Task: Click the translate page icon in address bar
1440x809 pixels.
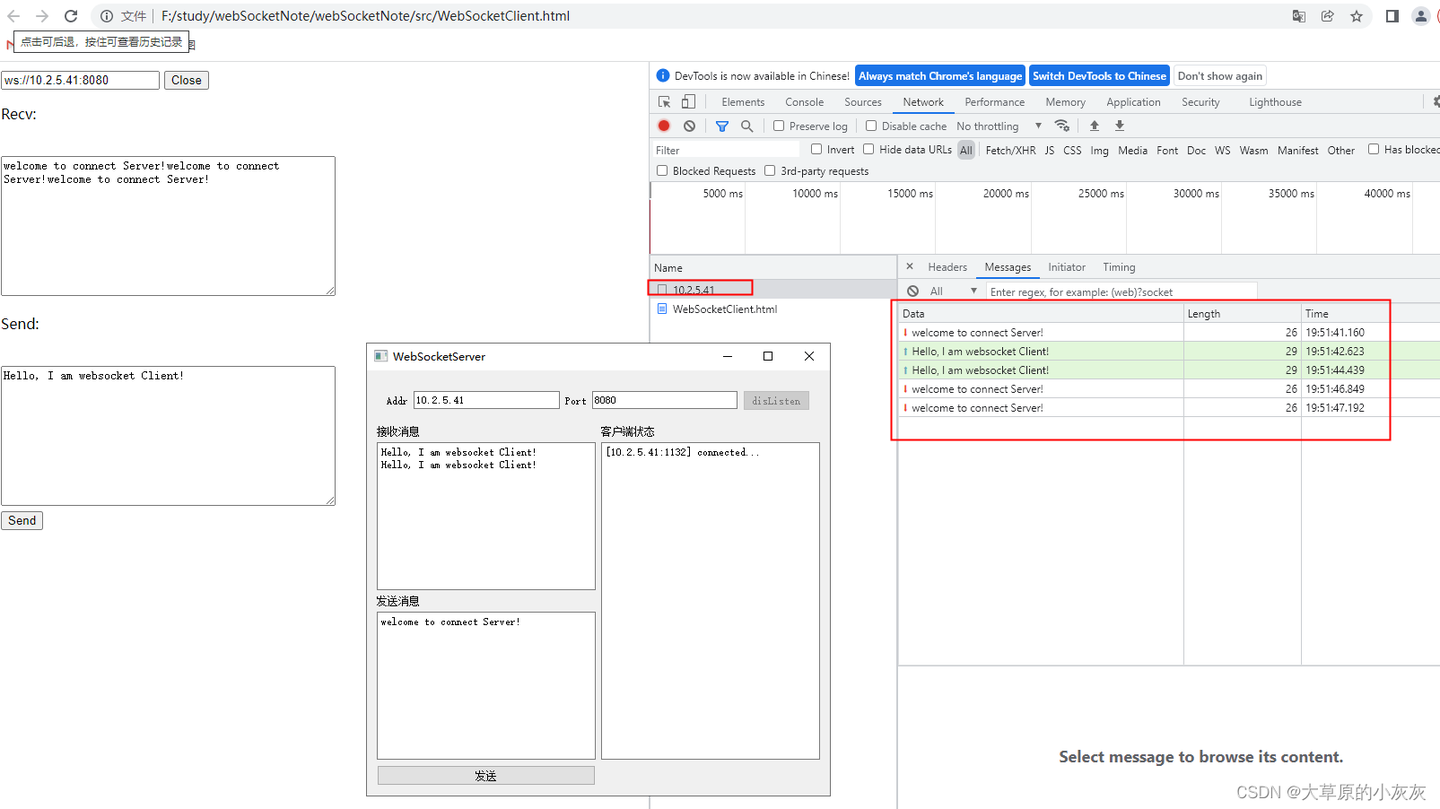Action: (1299, 16)
